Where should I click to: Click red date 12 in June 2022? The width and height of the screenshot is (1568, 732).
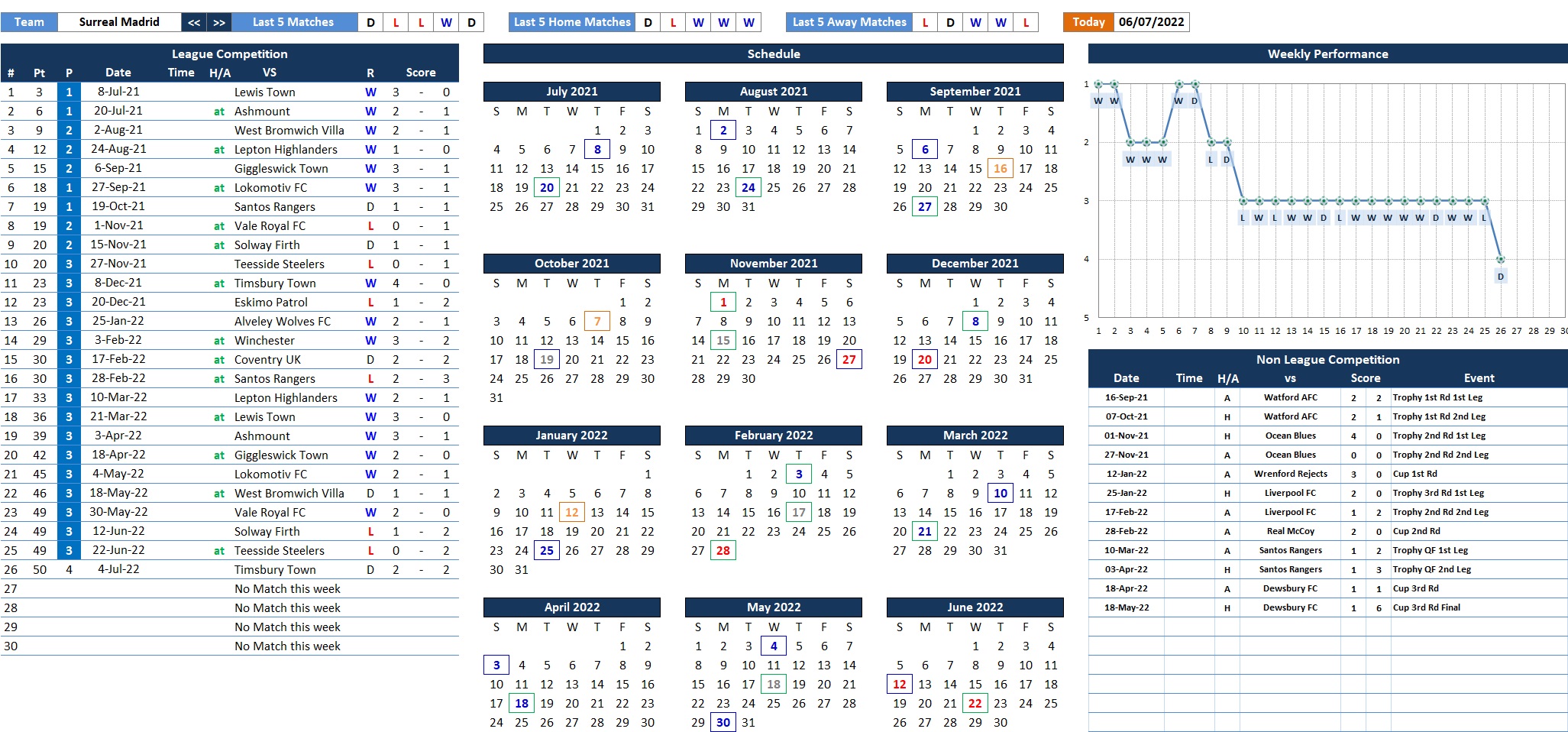click(x=900, y=685)
